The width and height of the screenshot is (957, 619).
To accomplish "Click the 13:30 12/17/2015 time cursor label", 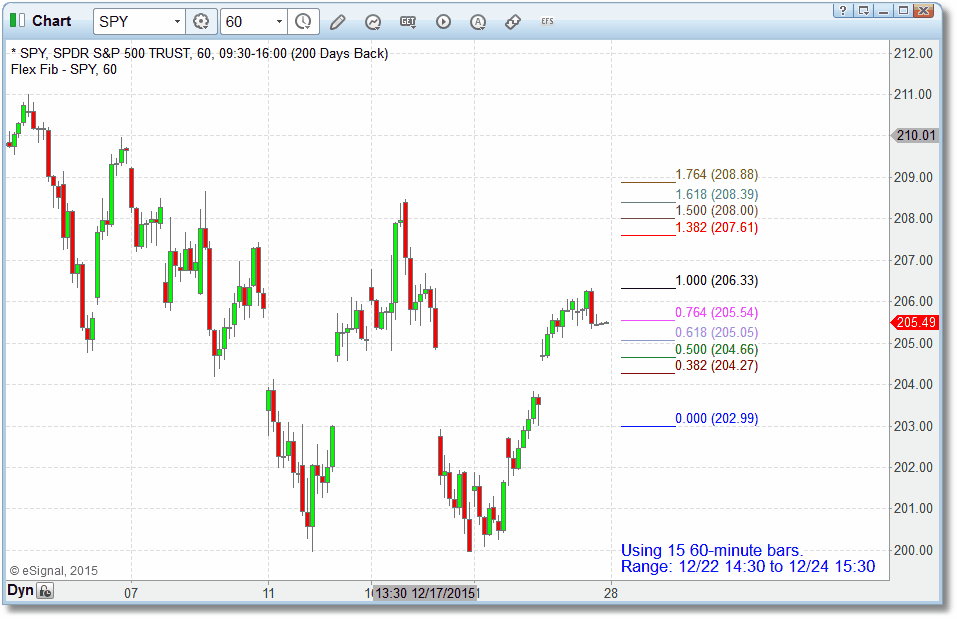I will tap(425, 593).
